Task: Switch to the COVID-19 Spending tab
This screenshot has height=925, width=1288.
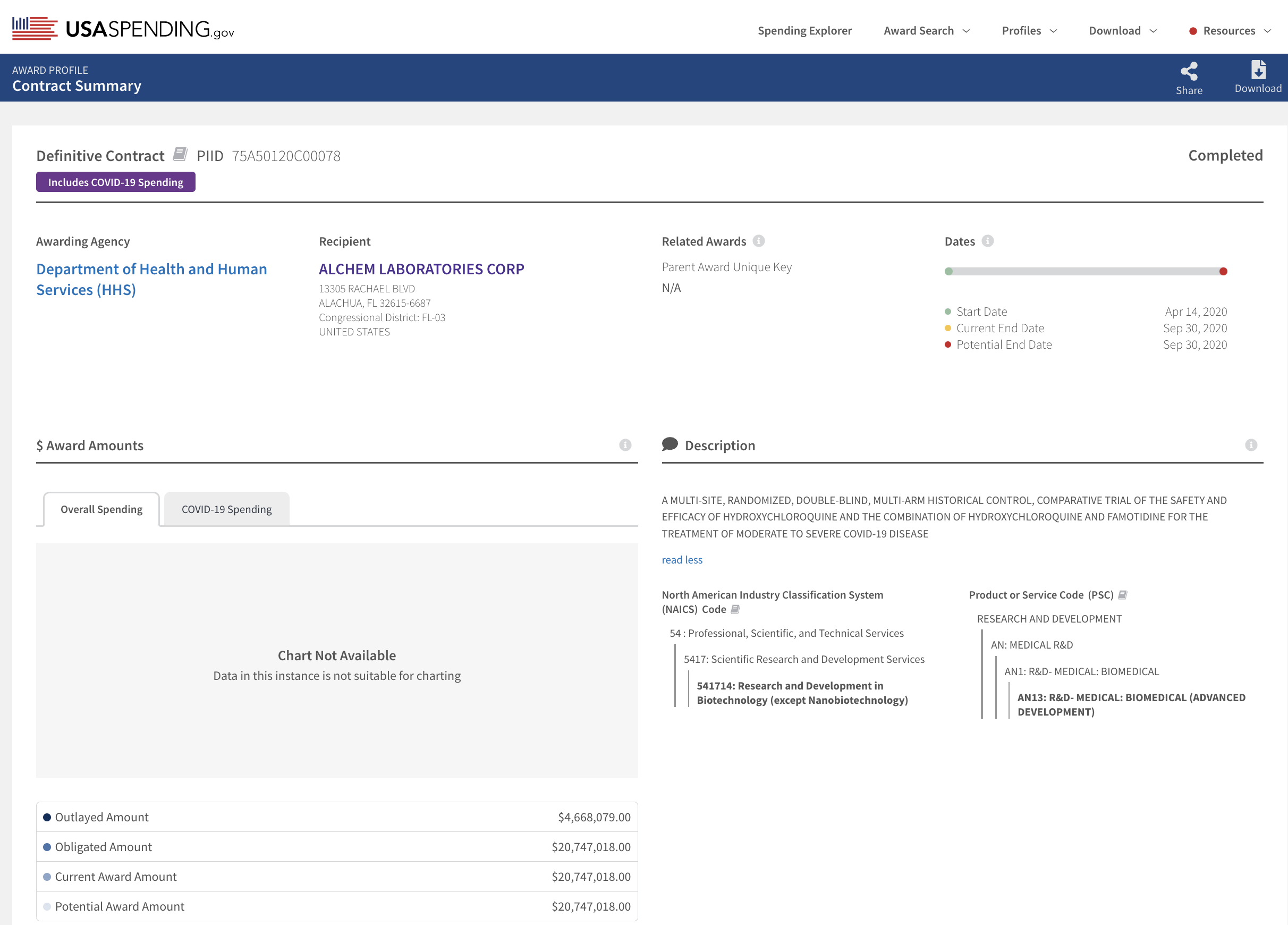Action: tap(226, 509)
